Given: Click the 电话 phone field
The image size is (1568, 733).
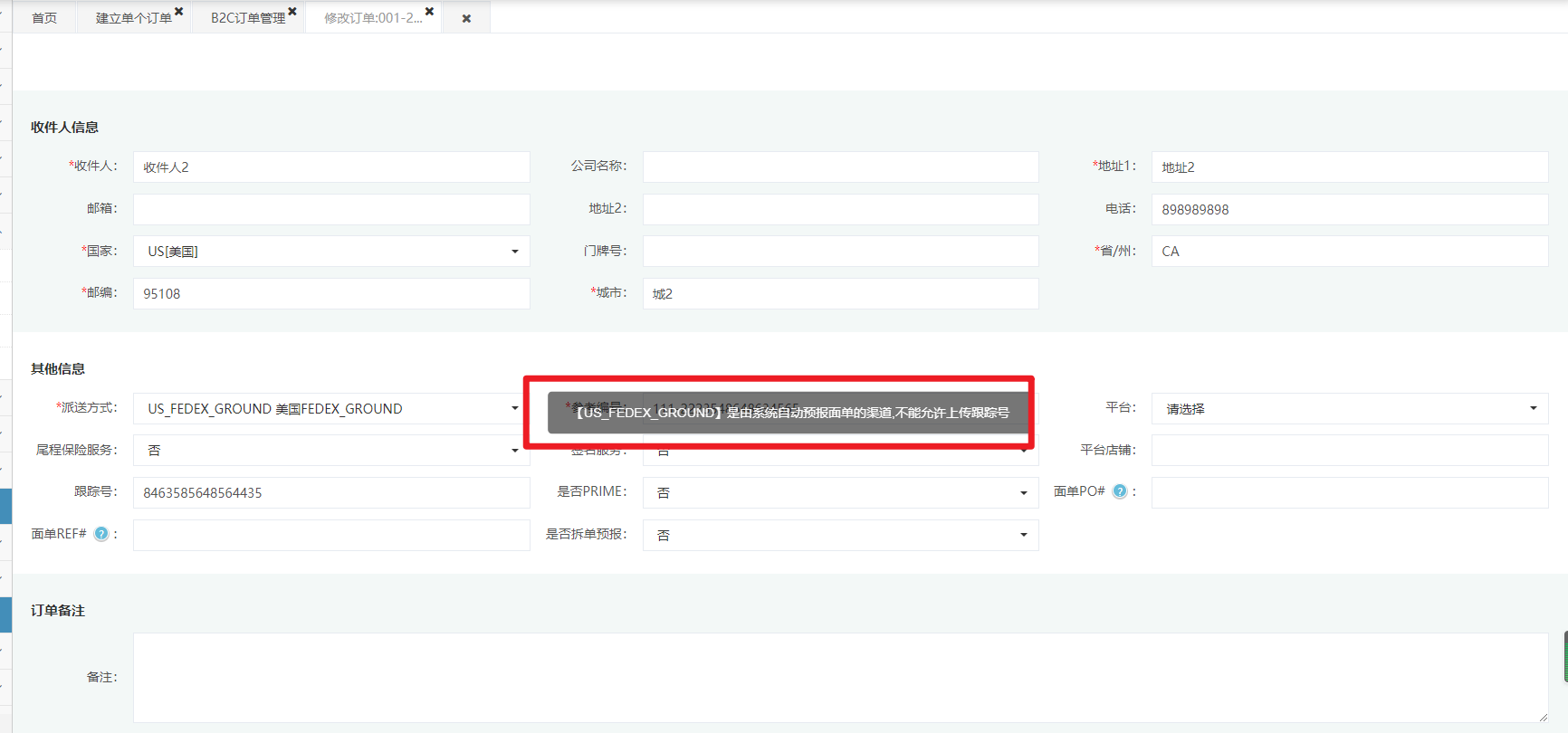Looking at the screenshot, I should pos(1350,209).
